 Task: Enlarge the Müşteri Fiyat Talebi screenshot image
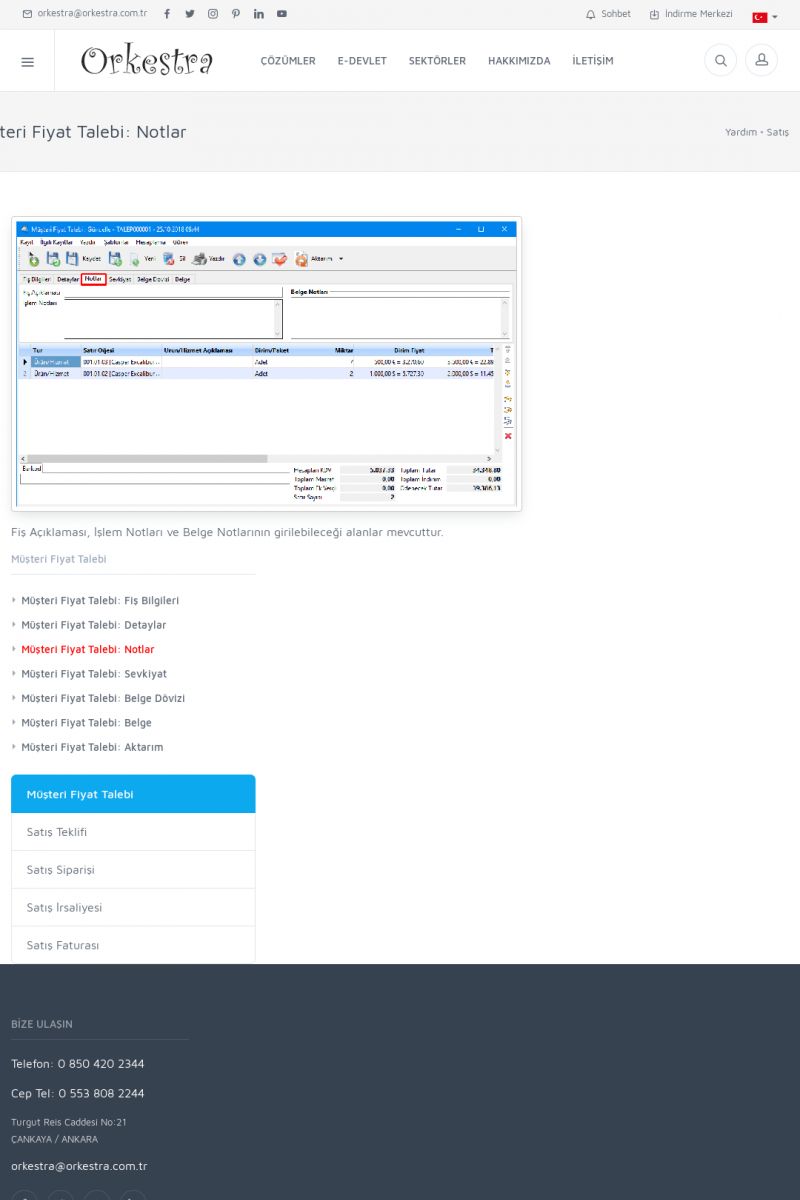click(266, 364)
